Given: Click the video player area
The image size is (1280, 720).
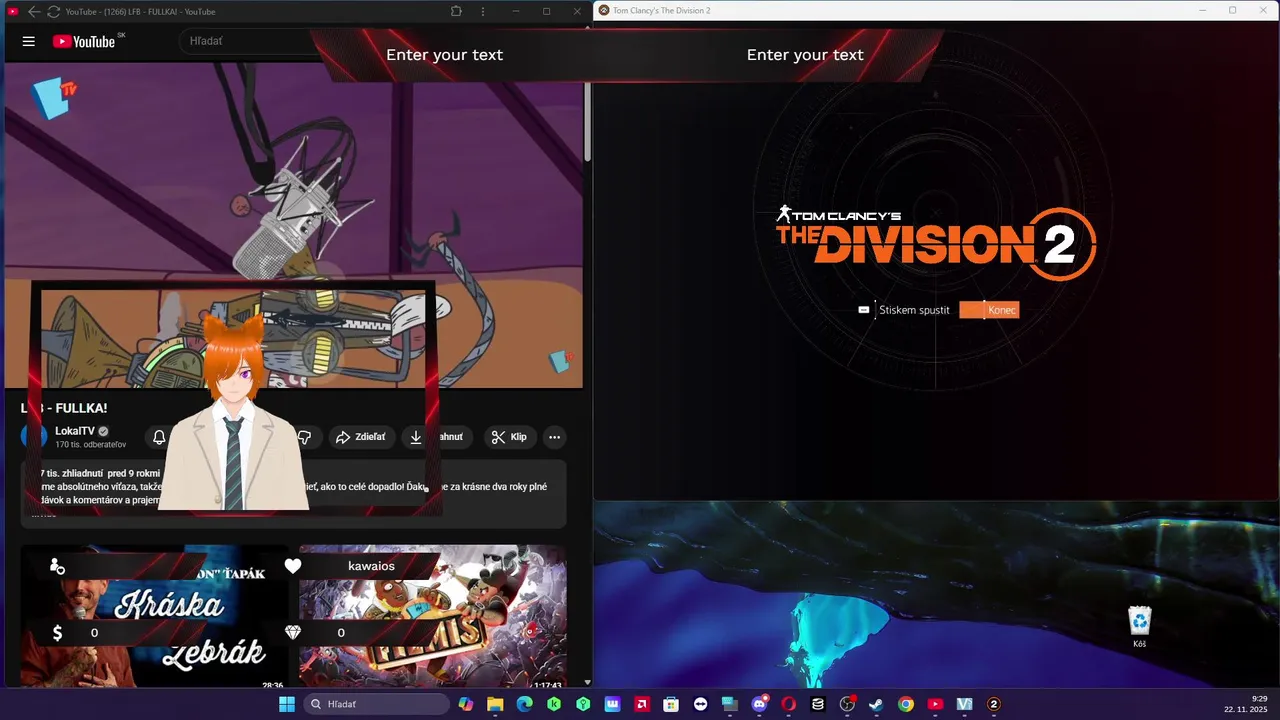Looking at the screenshot, I should [x=293, y=225].
